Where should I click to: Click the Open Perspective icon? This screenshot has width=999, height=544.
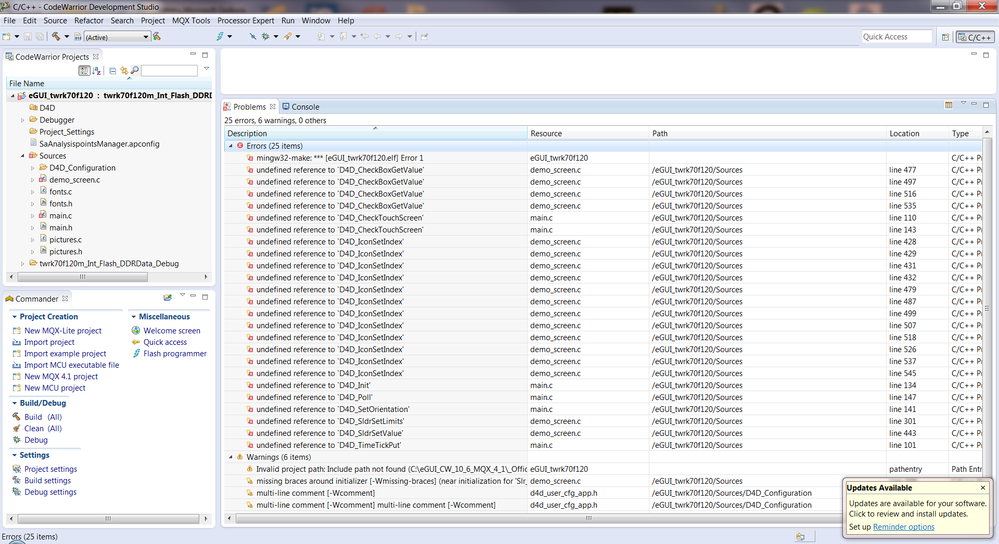click(x=946, y=37)
